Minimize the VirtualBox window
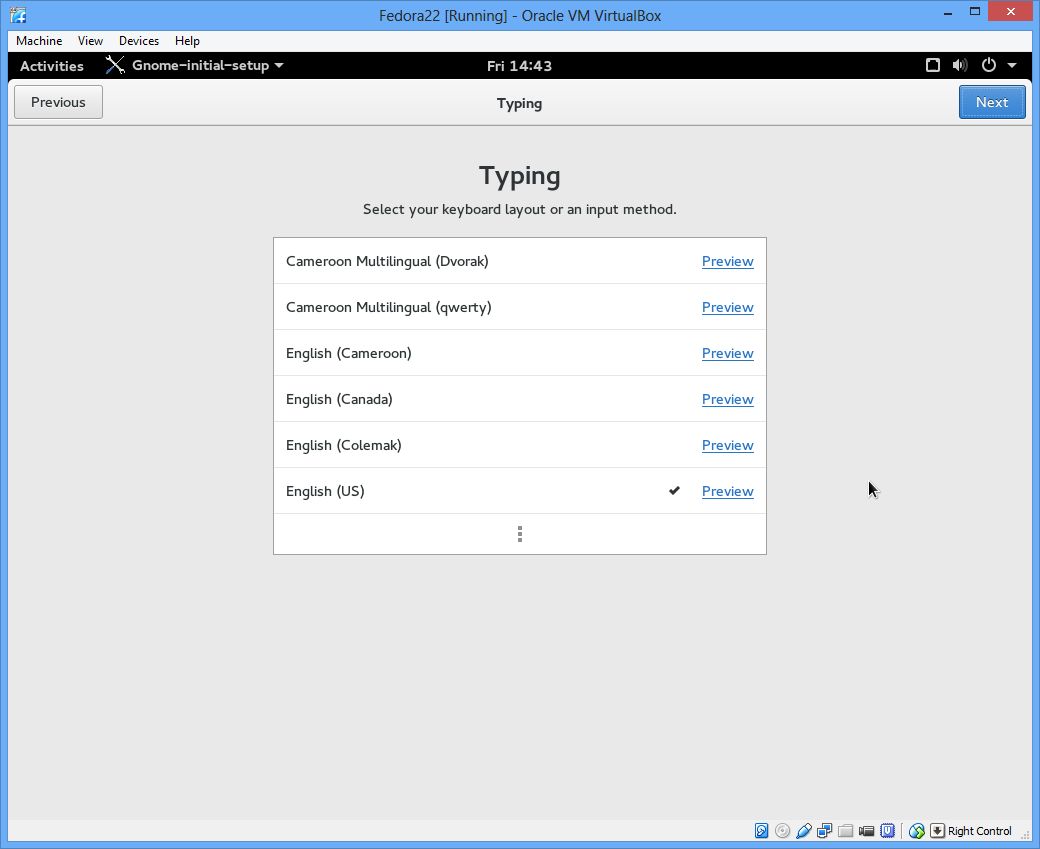Viewport: 1040px width, 849px height. click(x=948, y=13)
